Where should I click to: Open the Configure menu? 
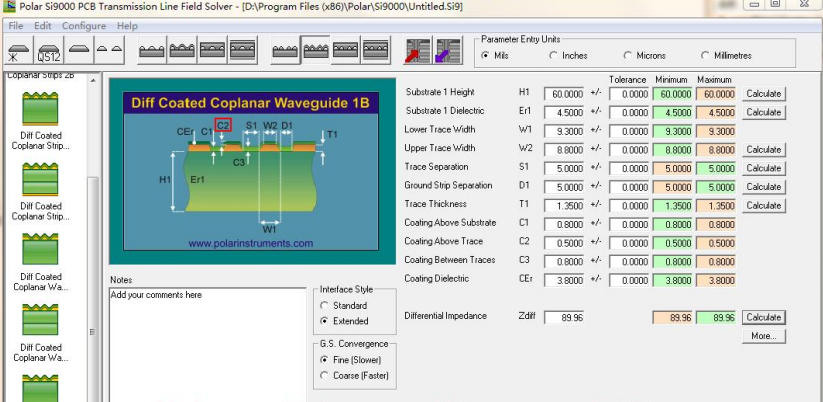point(83,25)
